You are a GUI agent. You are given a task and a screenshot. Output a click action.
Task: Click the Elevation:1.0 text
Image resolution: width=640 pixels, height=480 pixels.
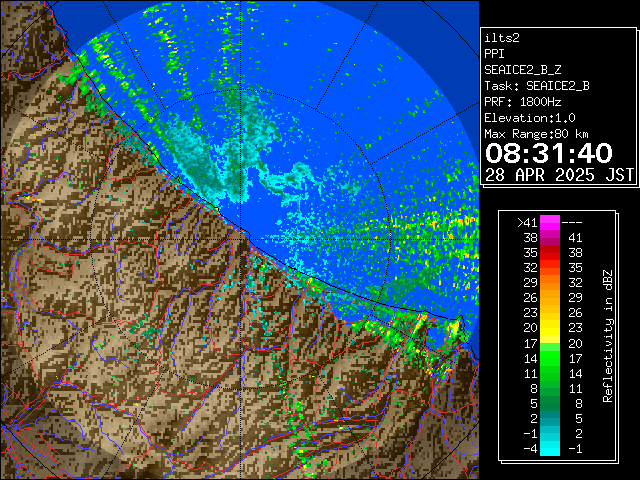[x=530, y=118]
